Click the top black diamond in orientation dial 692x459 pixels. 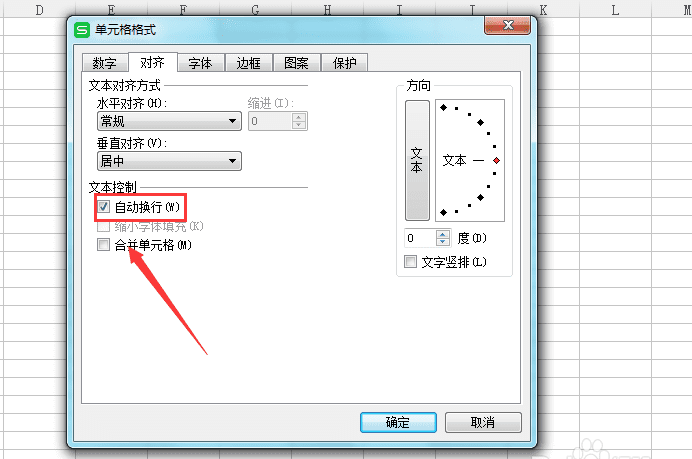[x=444, y=107]
